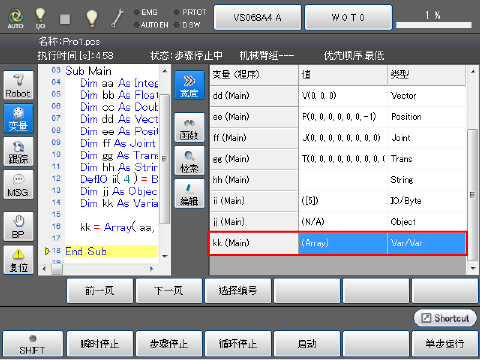Click 前一页 previous page button
This screenshot has height=360, width=480.
click(100, 291)
